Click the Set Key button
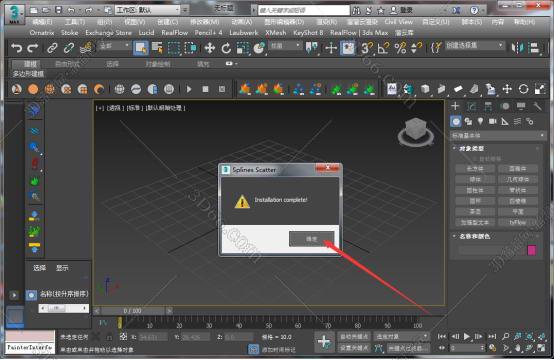Viewport: 554px width, 360px height. 353,348
